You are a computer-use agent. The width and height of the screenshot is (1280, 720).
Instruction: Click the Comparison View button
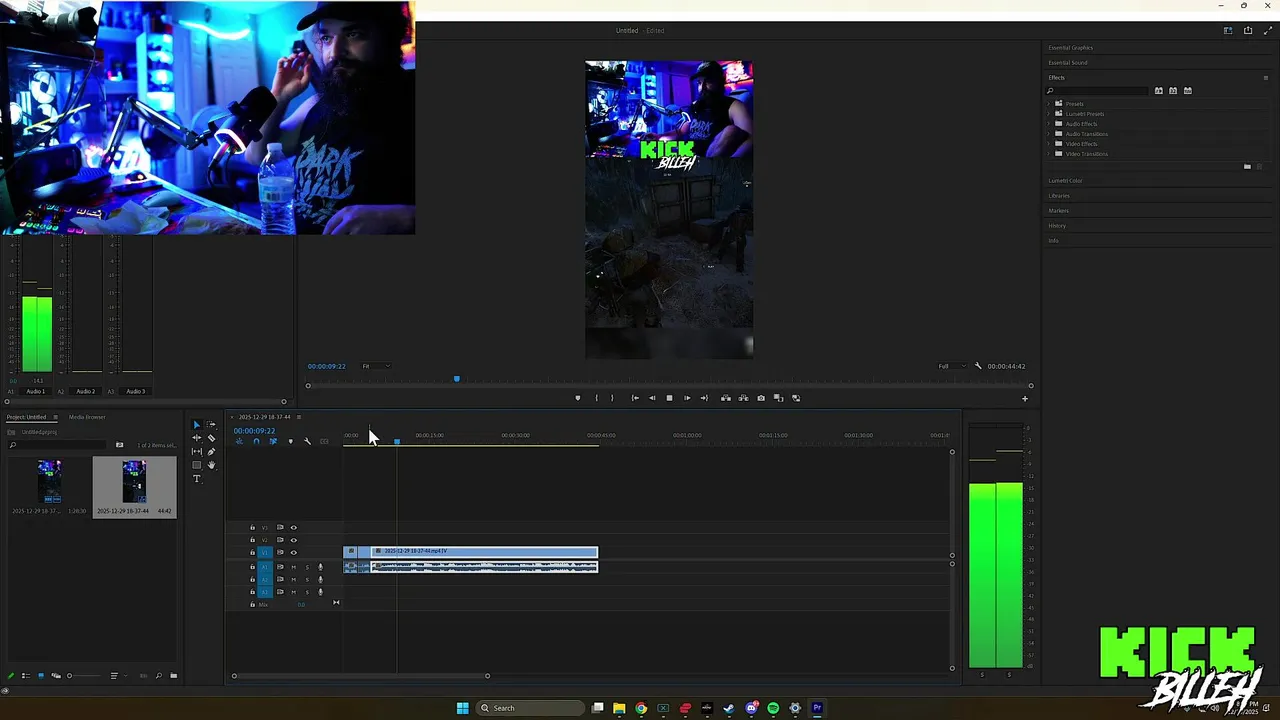tap(778, 398)
